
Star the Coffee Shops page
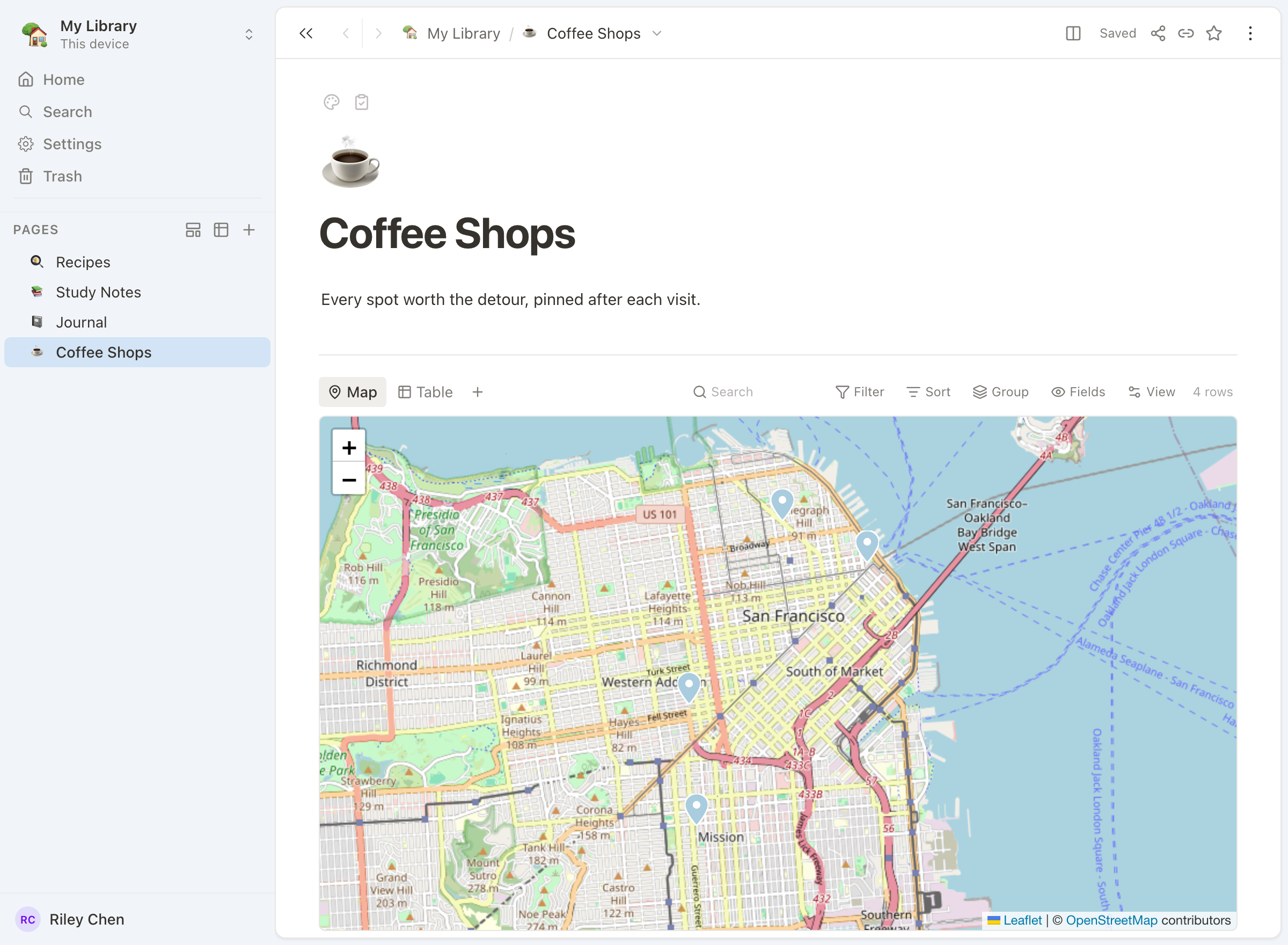point(1214,33)
